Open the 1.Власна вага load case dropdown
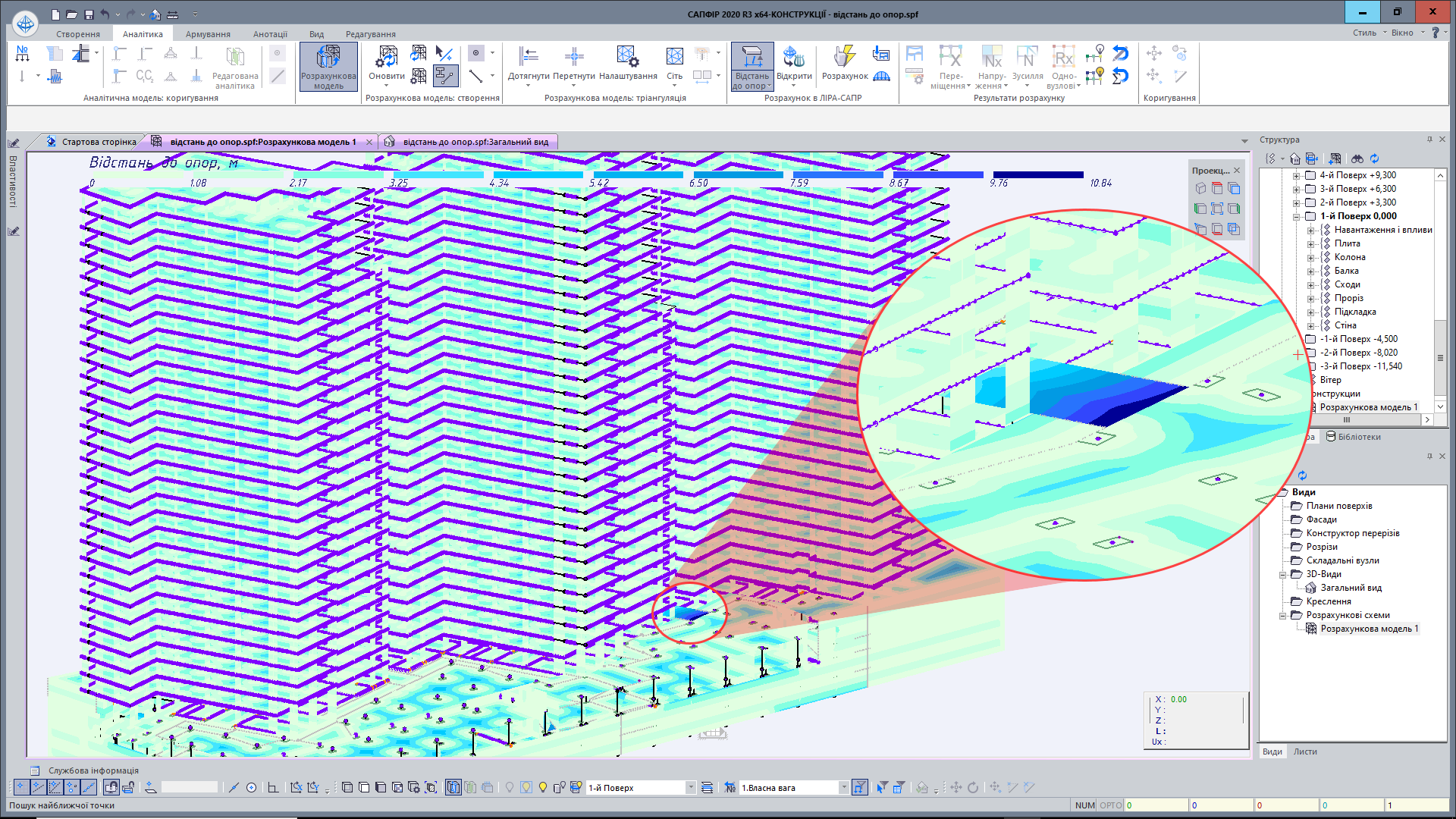Screen dimensions: 1456x819 pyautogui.click(x=843, y=787)
